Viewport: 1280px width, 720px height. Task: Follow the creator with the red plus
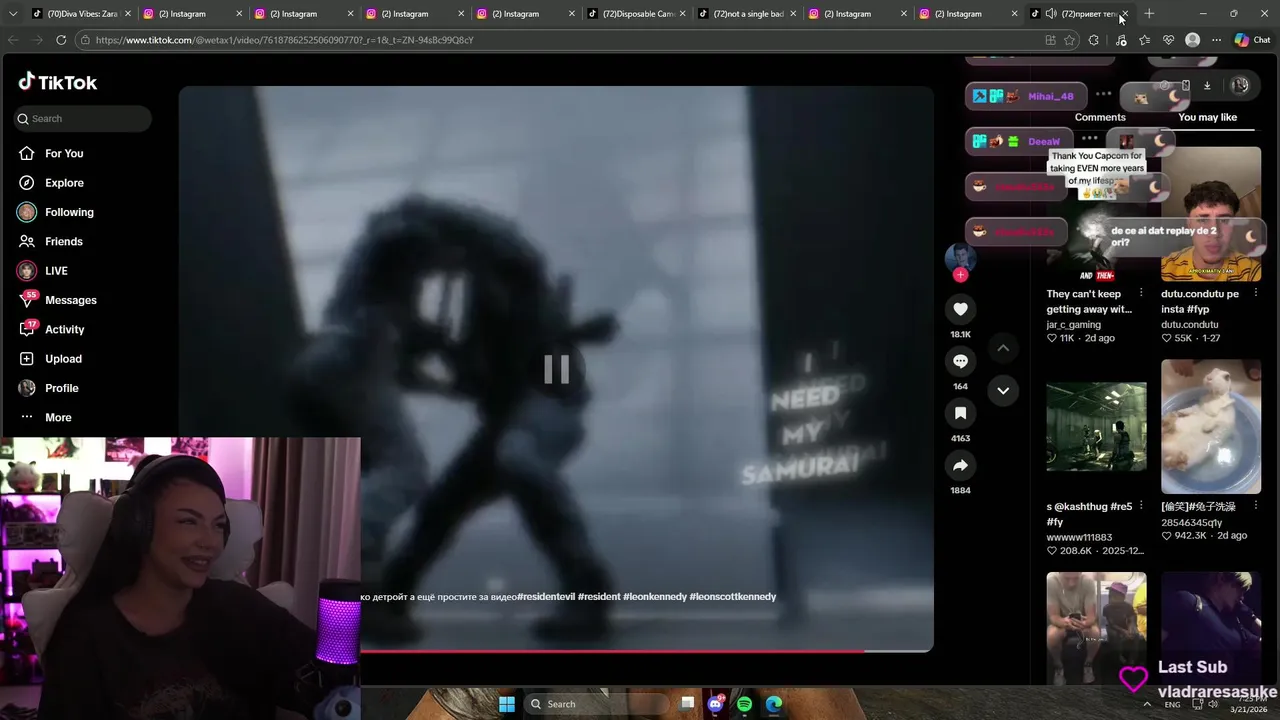click(960, 275)
